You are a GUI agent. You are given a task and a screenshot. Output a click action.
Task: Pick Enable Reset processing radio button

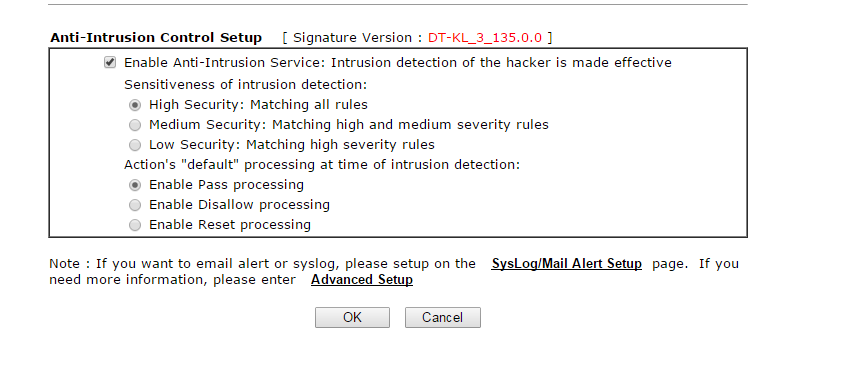click(135, 225)
